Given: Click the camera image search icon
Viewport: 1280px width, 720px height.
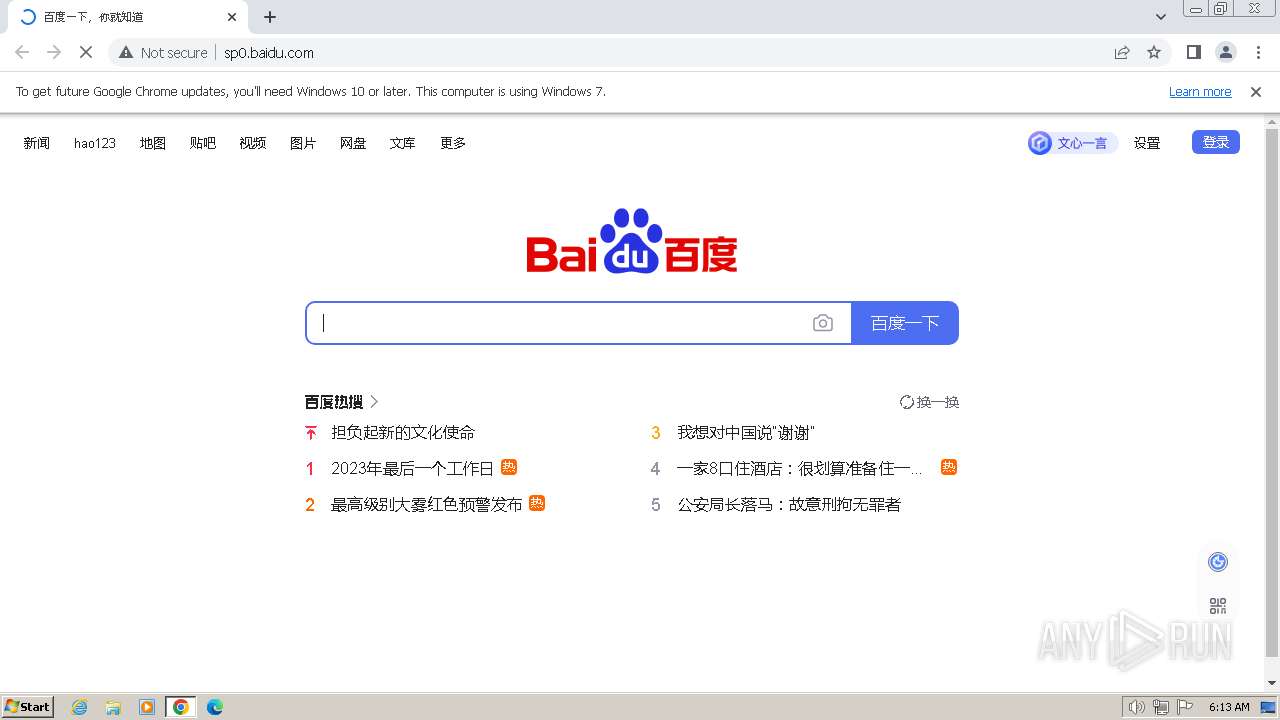Looking at the screenshot, I should coord(823,323).
